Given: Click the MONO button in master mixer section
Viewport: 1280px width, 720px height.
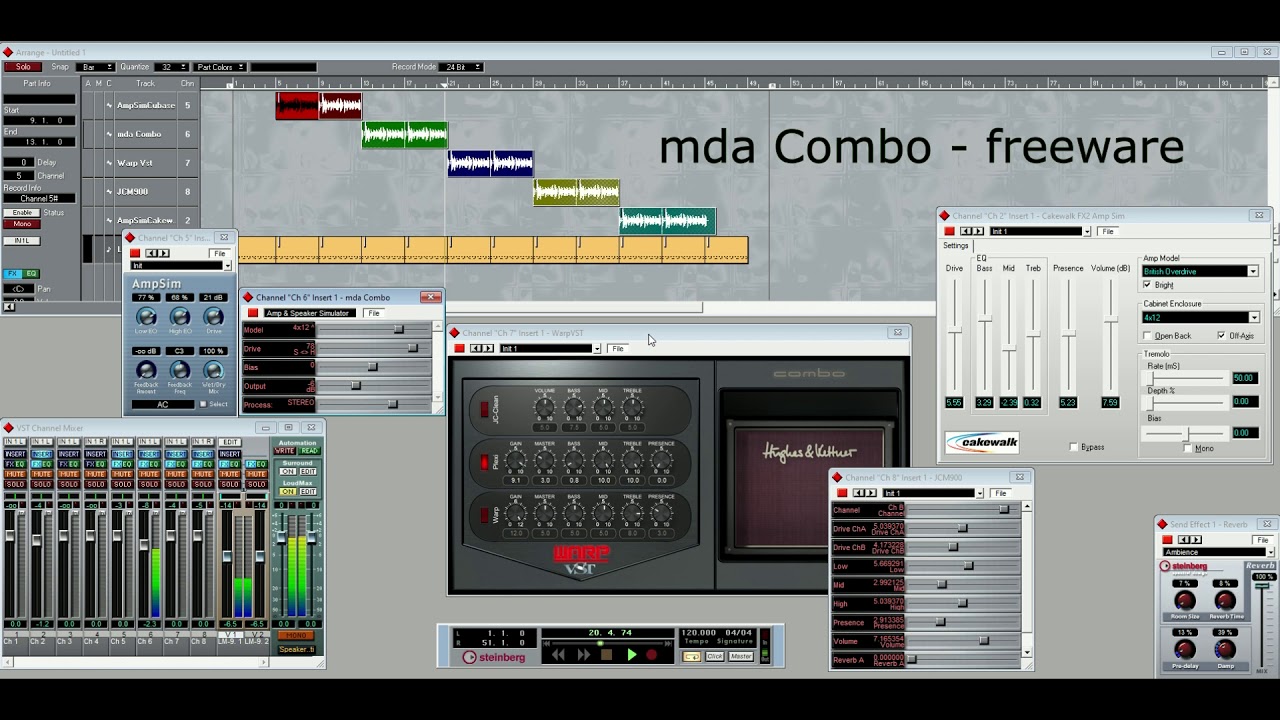Looking at the screenshot, I should (296, 635).
